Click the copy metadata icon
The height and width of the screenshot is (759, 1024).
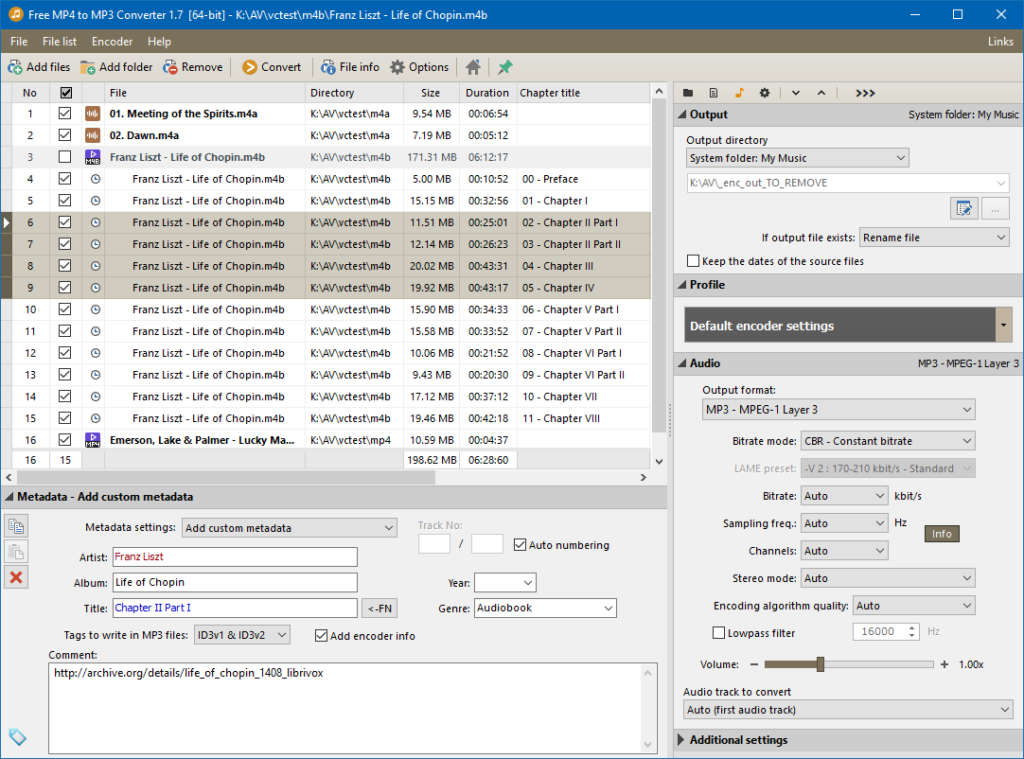coord(16,526)
